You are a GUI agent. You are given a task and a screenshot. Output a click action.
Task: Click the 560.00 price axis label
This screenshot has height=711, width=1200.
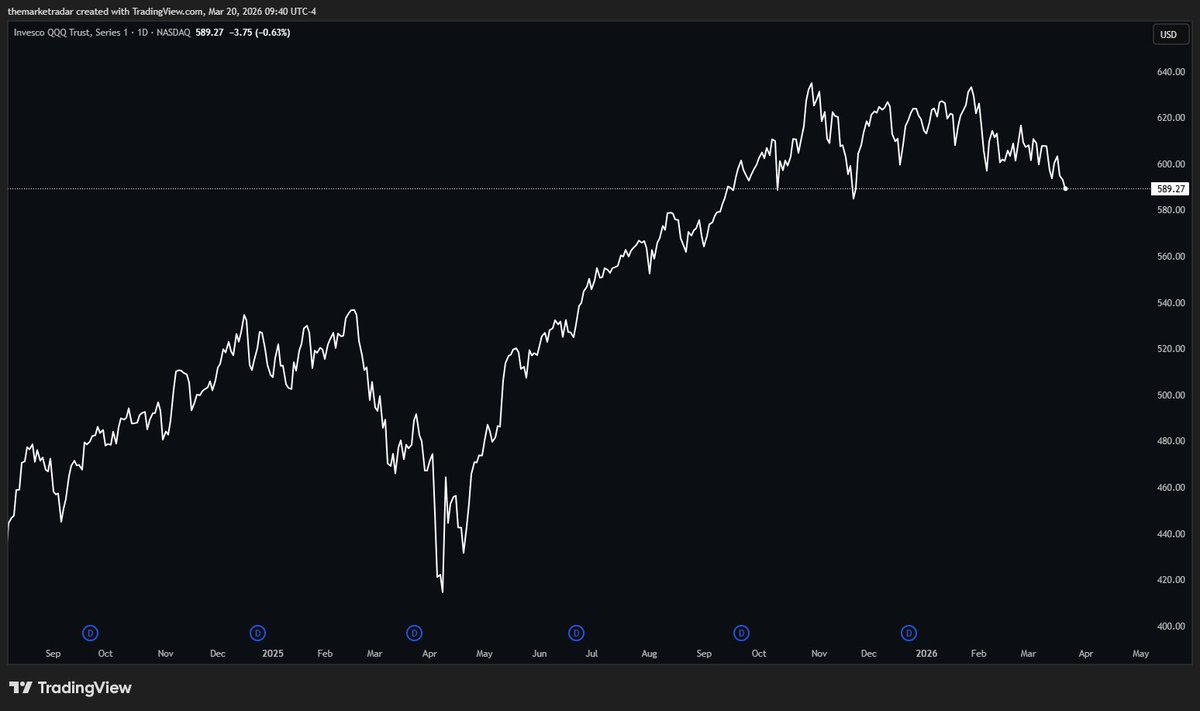[x=1171, y=257]
